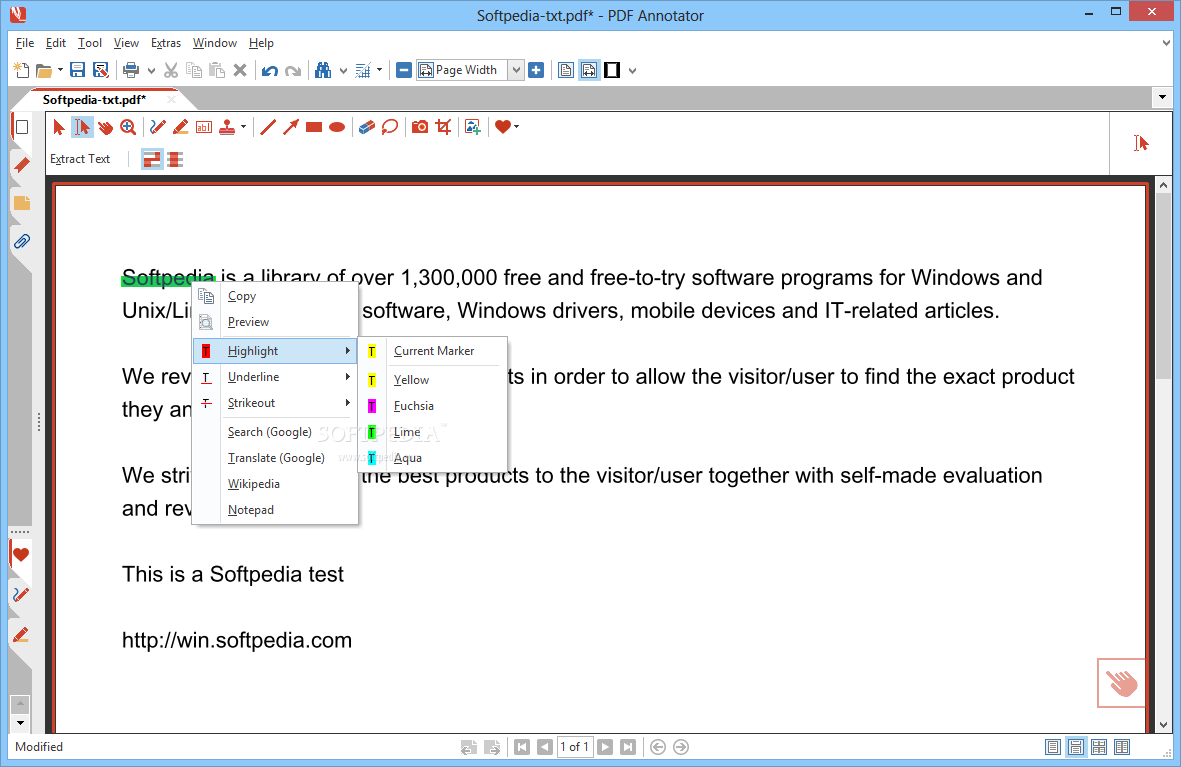Click the paperclip attachments sidebar icon
Viewport: 1181px width, 767px height.
pyautogui.click(x=22, y=241)
